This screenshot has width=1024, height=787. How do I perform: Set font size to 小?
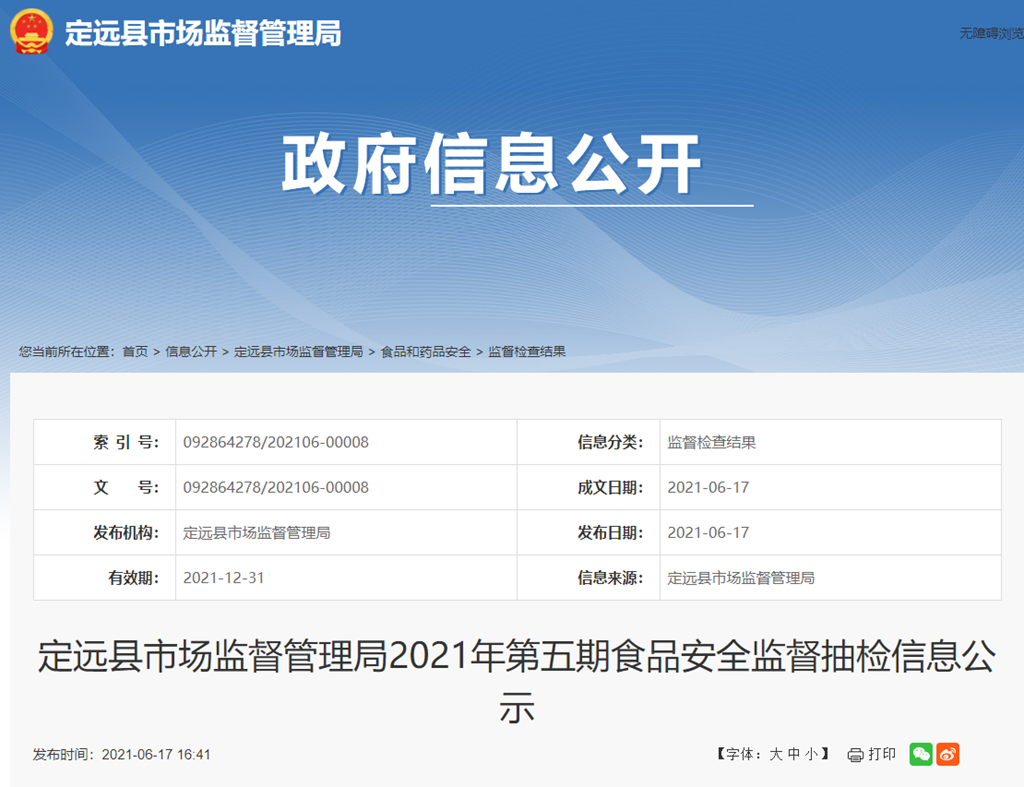coord(811,754)
